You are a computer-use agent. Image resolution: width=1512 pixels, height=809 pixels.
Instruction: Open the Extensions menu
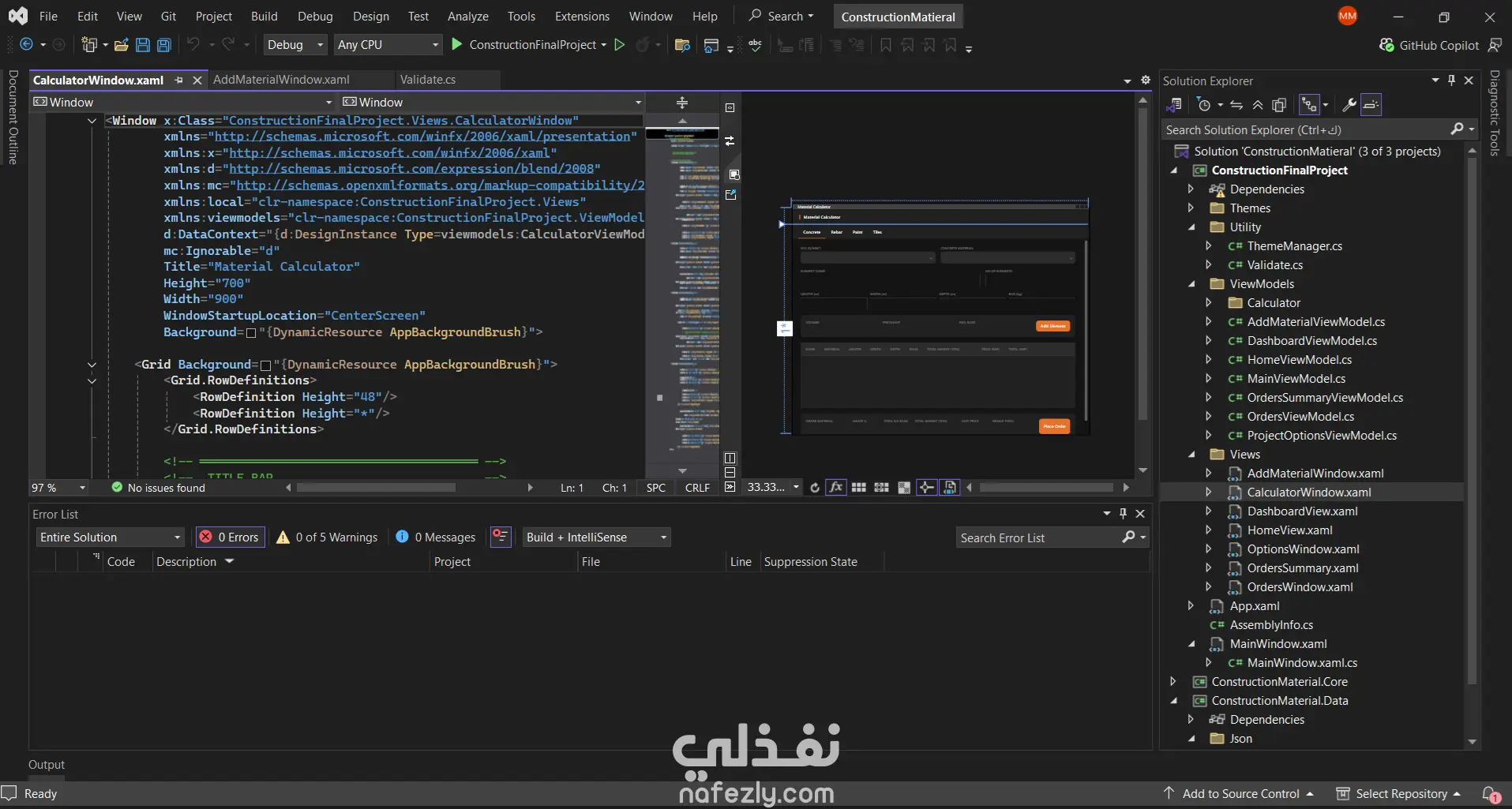[582, 17]
